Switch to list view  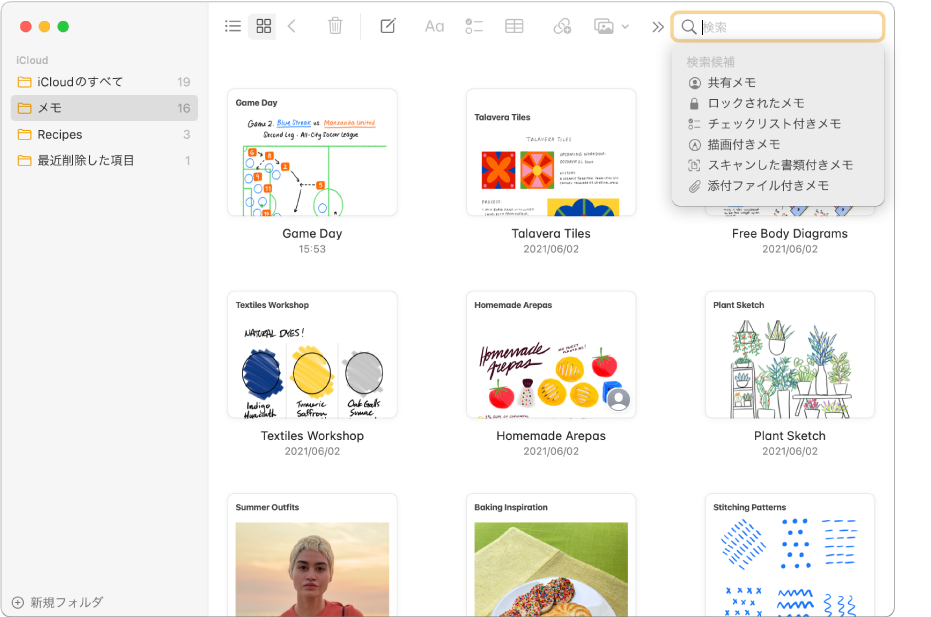pos(232,26)
